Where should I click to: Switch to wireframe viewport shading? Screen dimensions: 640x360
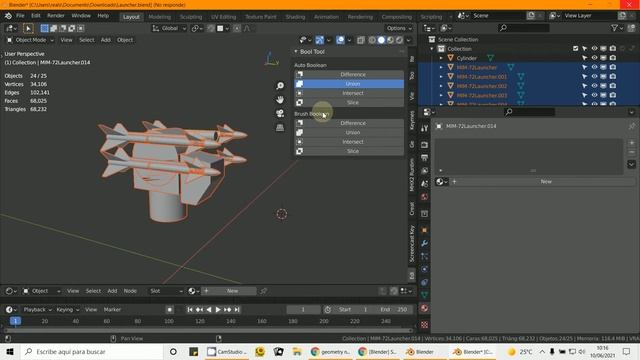point(372,40)
